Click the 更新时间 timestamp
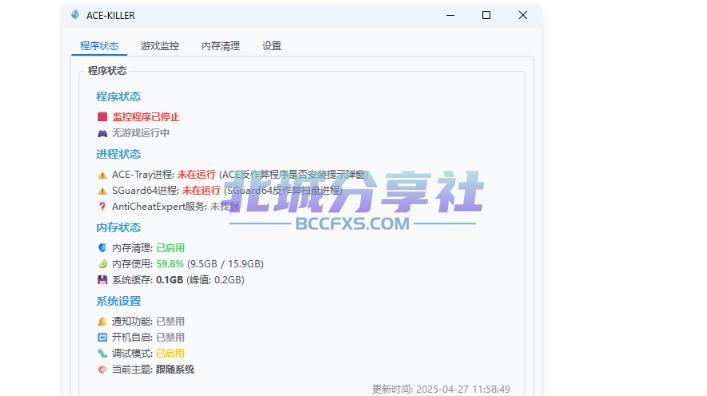707x396 pixels. [441, 389]
